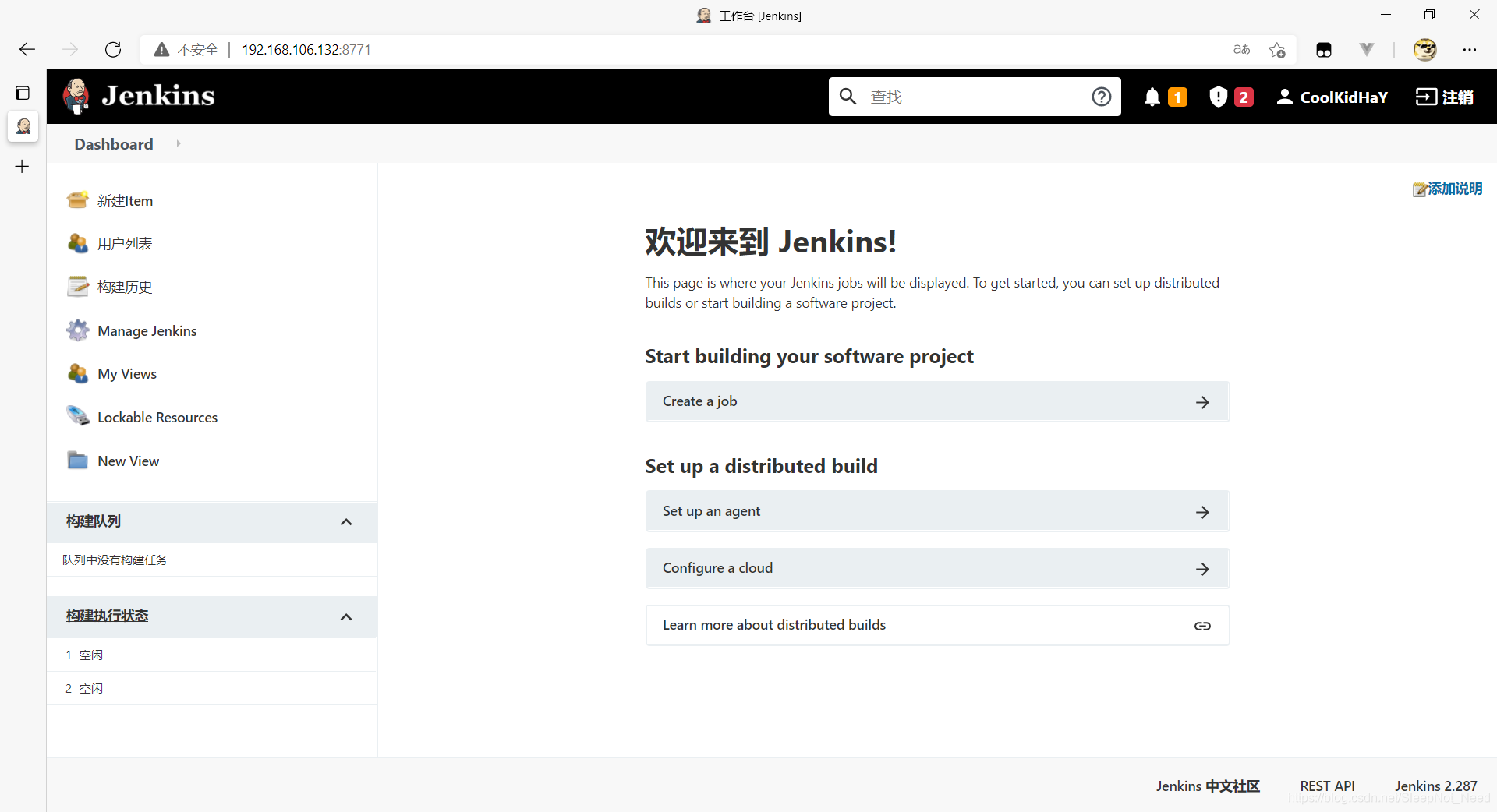Open the Jenkins 中文社区 footer link

tap(1208, 786)
